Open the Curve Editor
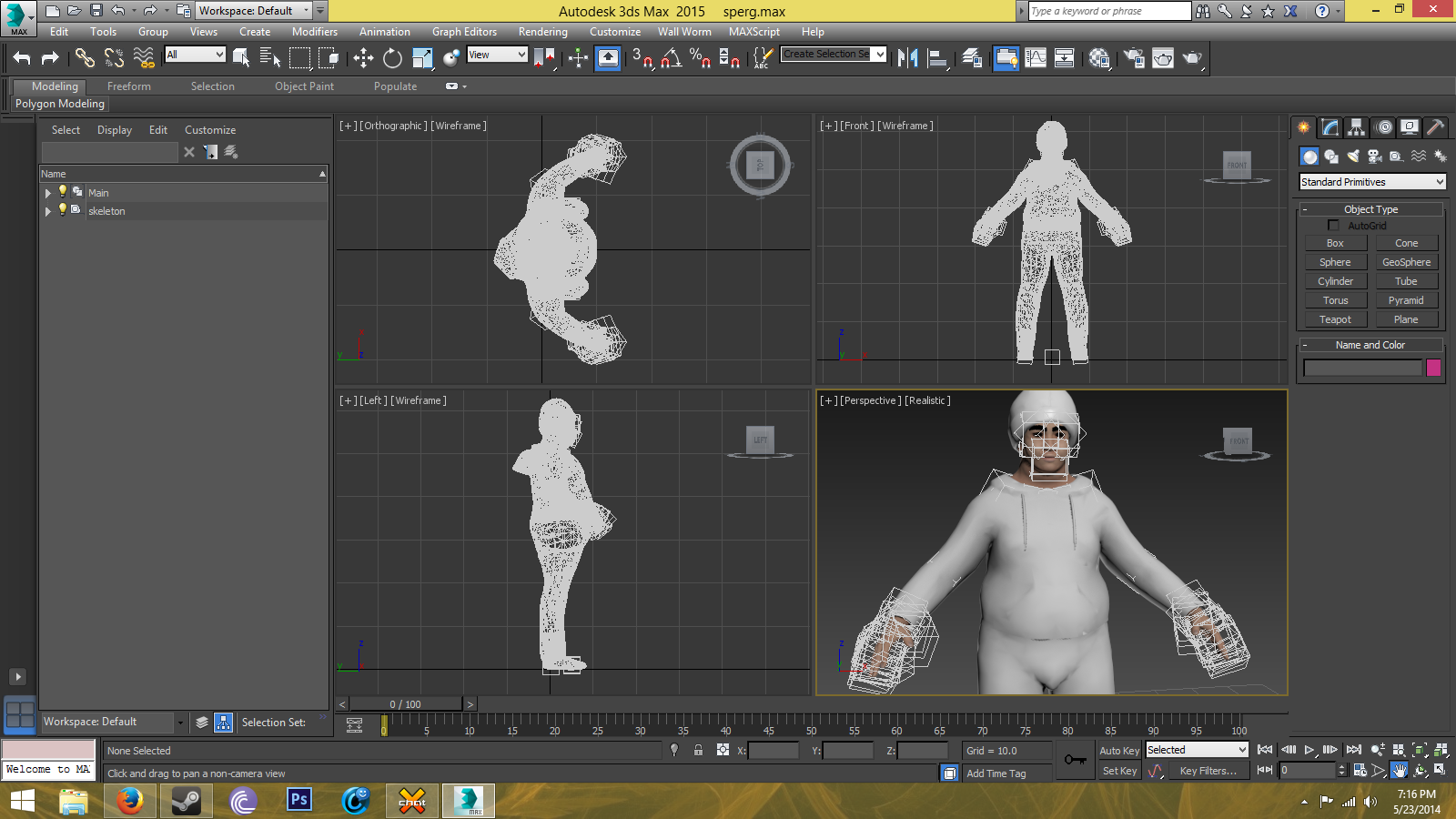Viewport: 1456px width, 819px height. pyautogui.click(x=1036, y=58)
